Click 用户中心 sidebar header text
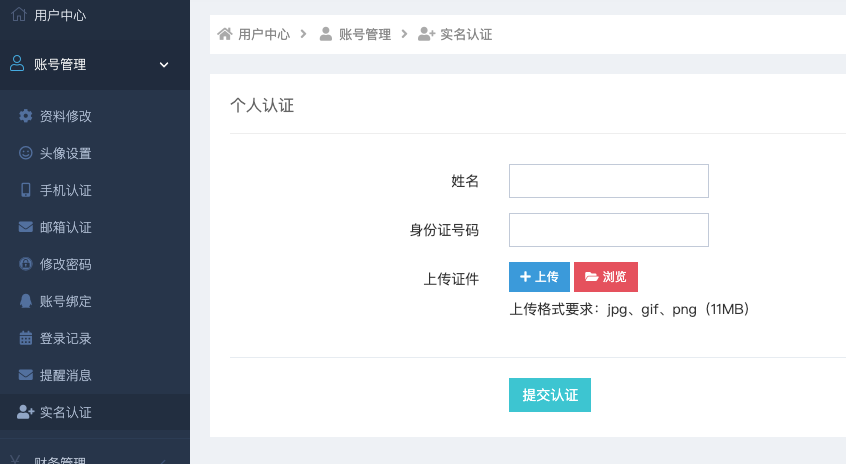 tap(60, 15)
